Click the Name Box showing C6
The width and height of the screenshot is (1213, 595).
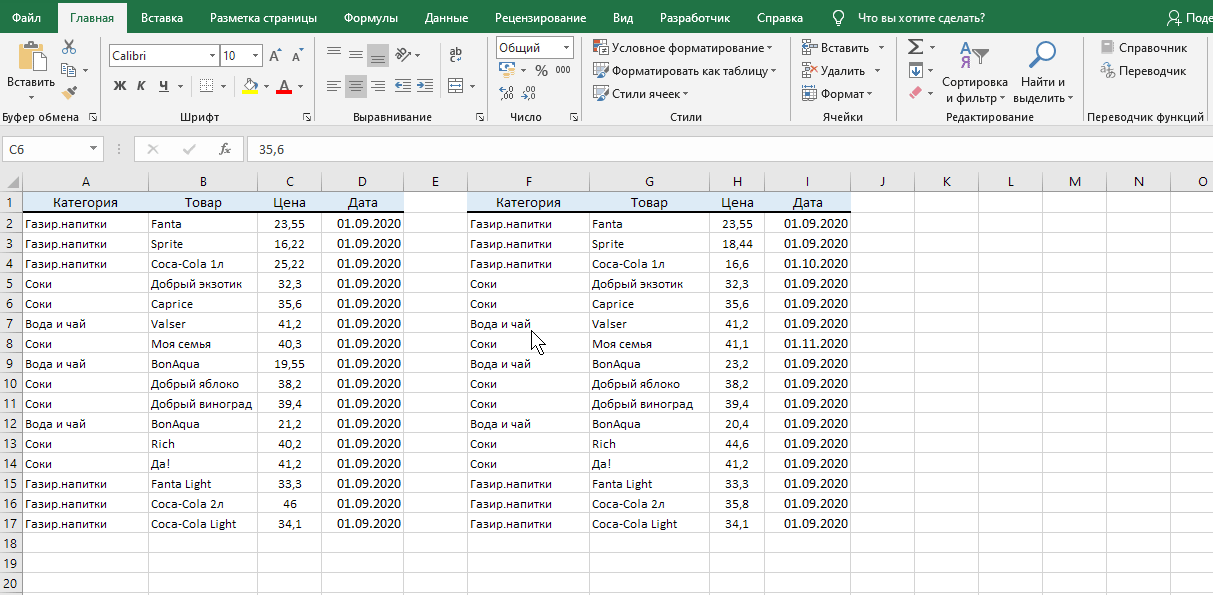45,149
